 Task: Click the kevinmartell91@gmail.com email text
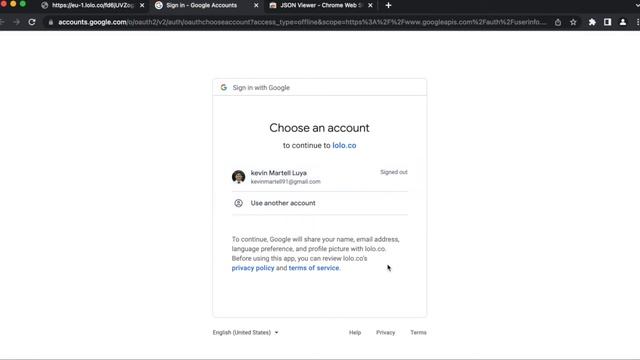pos(285,182)
